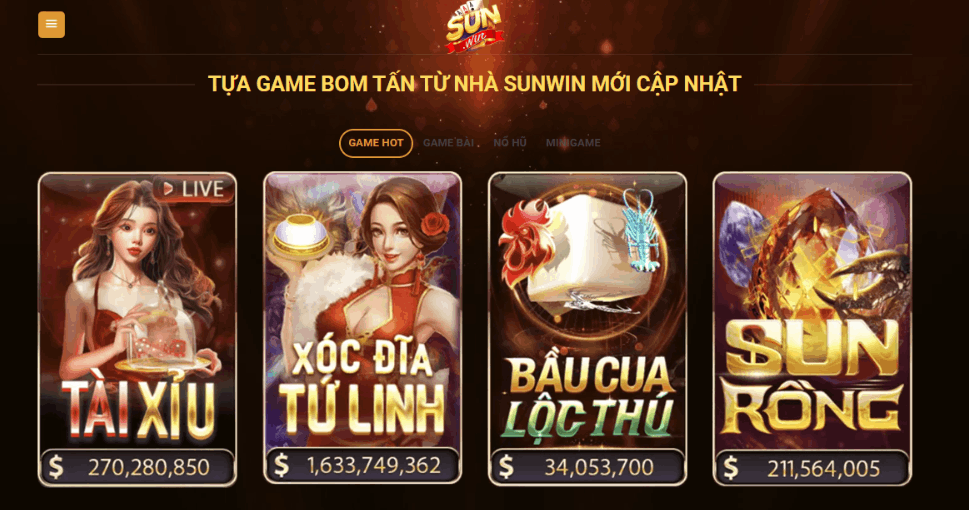Screen dimensions: 969x510
Task: Click the dollar icon under Tài Xỉu
Action: pyautogui.click(x=56, y=467)
